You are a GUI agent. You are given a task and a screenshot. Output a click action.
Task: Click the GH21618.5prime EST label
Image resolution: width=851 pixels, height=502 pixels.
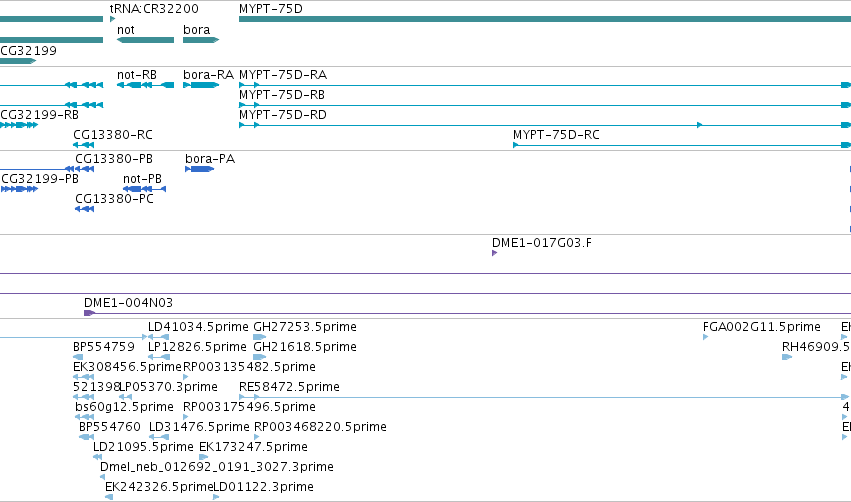[x=305, y=347]
